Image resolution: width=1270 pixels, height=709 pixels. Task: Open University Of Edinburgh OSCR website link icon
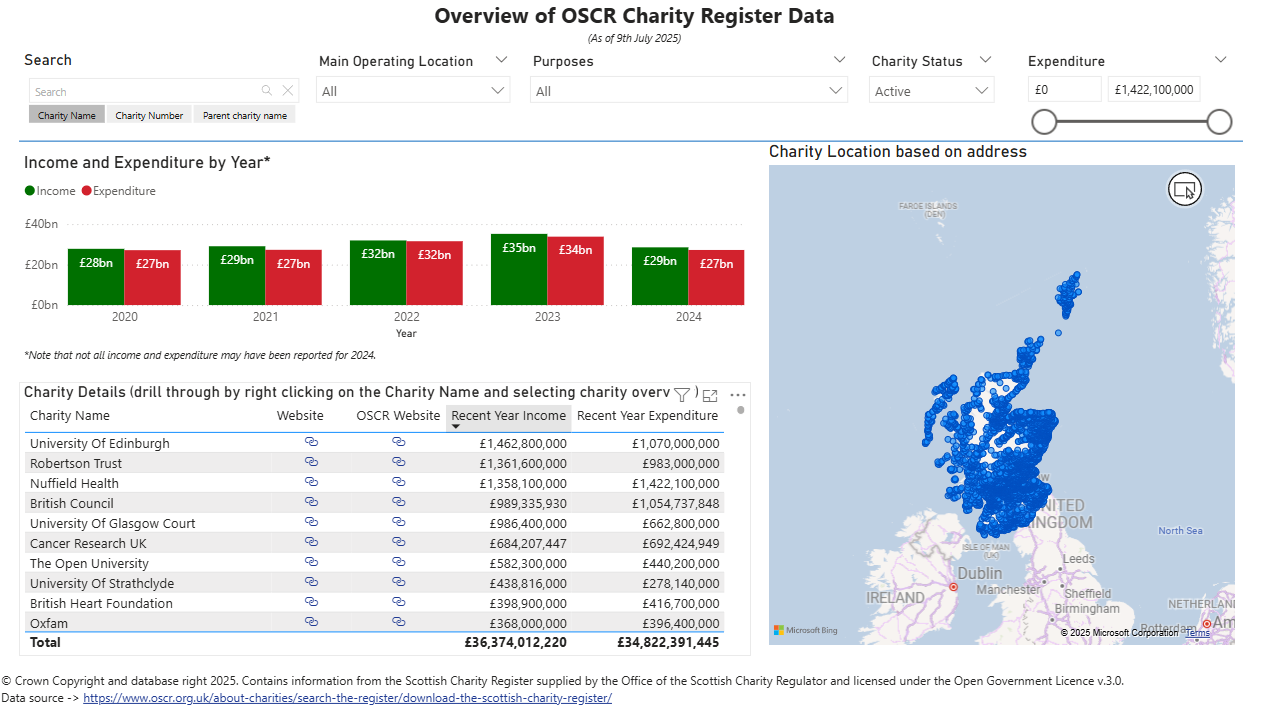[398, 441]
